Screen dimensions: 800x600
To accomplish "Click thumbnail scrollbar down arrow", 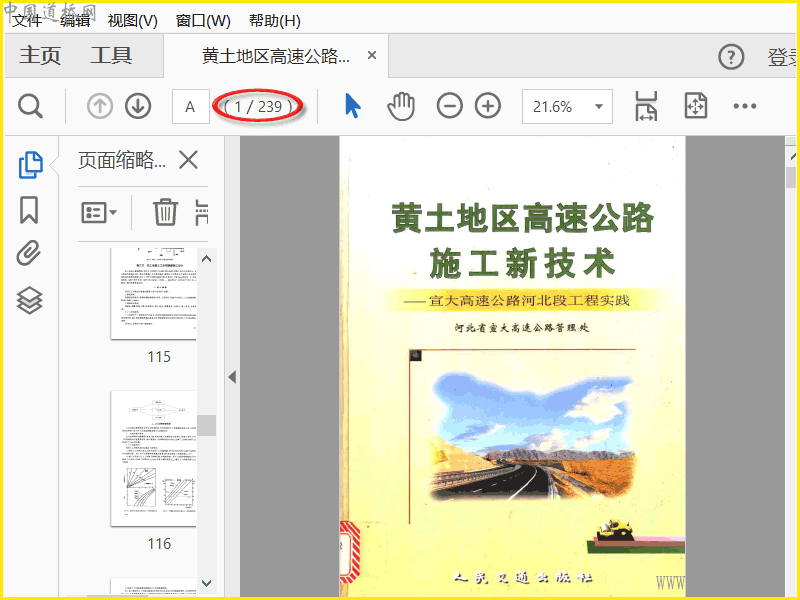I will point(207,583).
